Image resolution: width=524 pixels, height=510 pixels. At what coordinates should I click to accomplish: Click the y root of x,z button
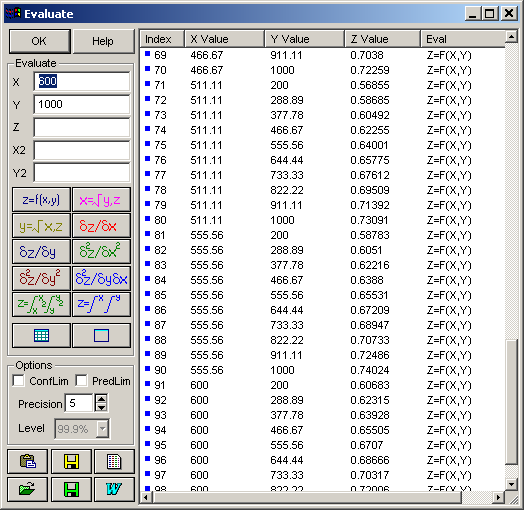coord(41,226)
